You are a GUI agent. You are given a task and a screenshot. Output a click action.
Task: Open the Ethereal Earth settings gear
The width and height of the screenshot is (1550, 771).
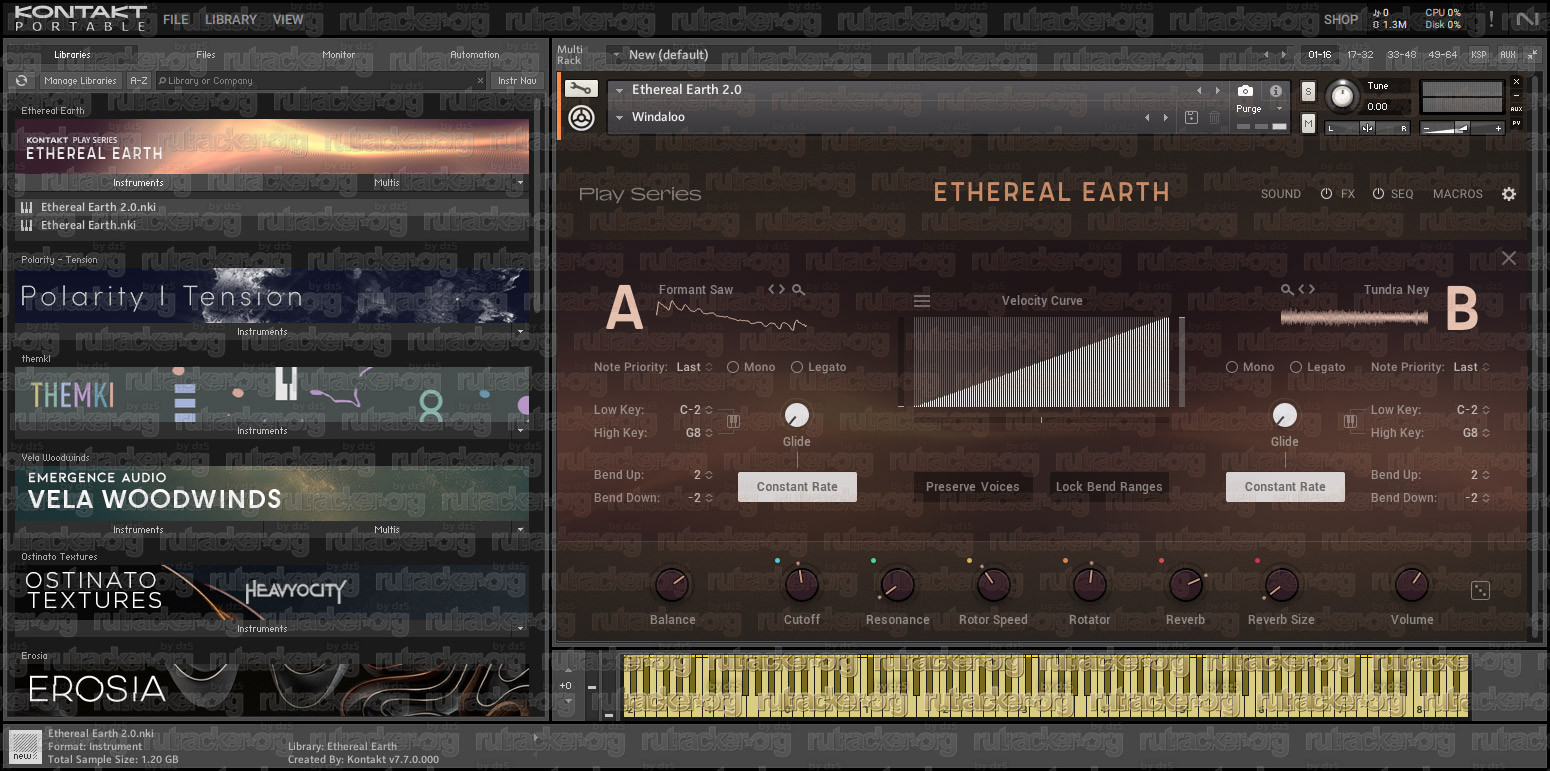pos(1509,194)
